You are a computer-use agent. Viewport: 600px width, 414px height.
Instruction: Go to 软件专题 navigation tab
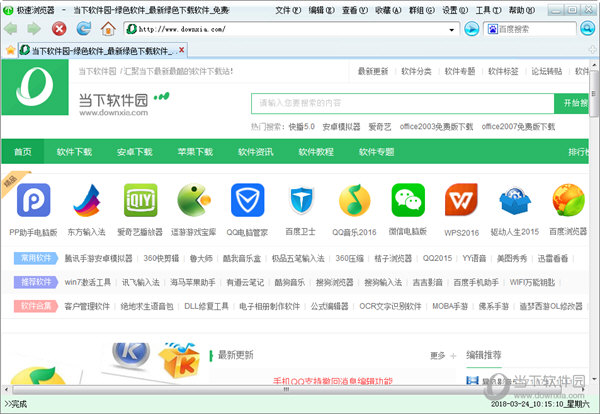pyautogui.click(x=377, y=152)
